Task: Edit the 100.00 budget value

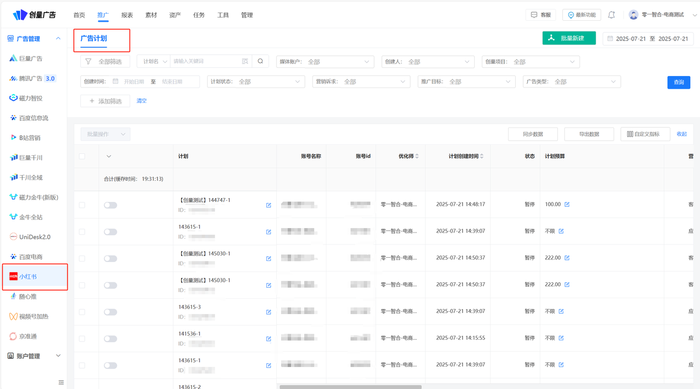Action: 567,204
